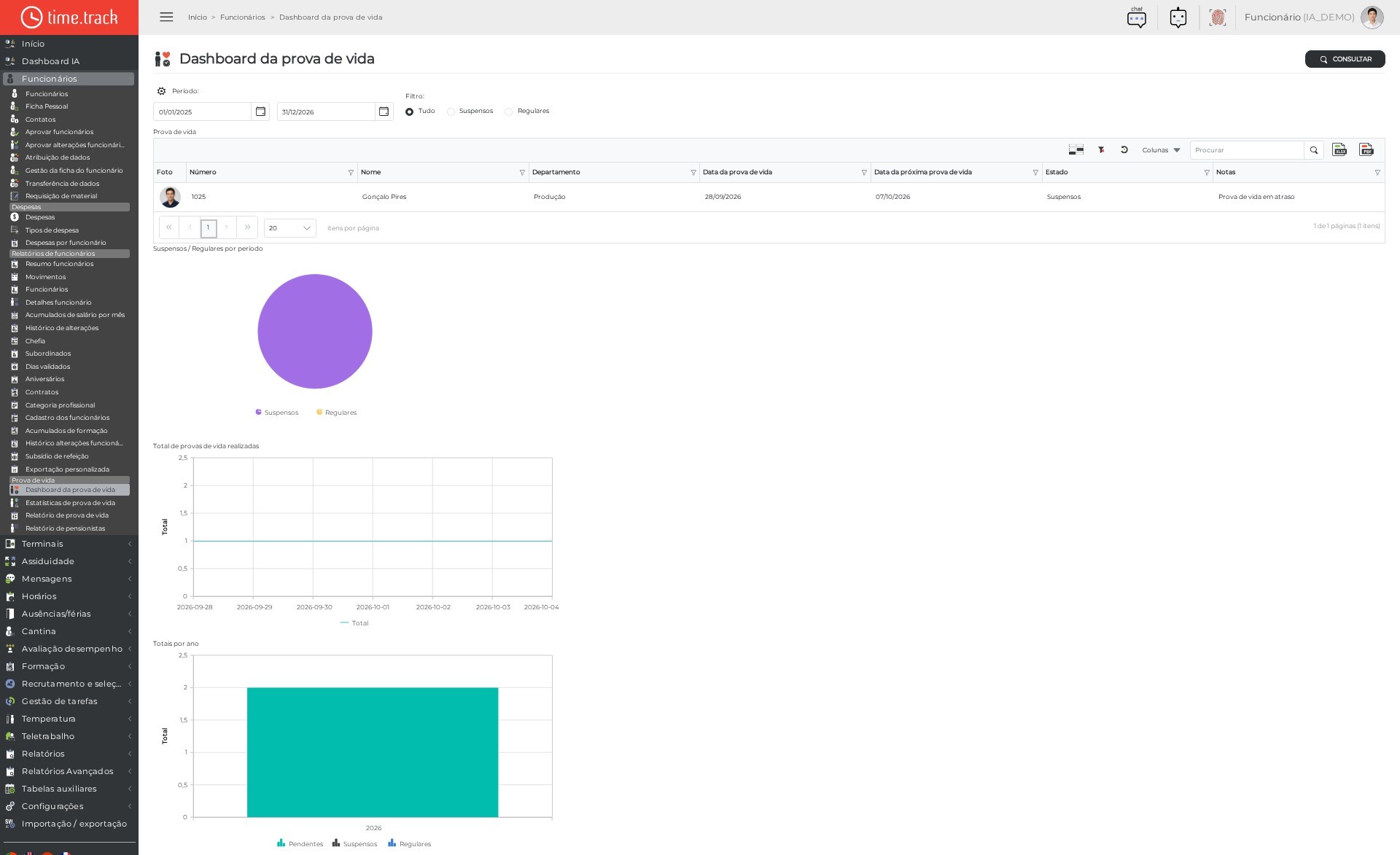Image resolution: width=1400 pixels, height=855 pixels.
Task: Click the end date field 31/12/2026
Action: (x=326, y=112)
